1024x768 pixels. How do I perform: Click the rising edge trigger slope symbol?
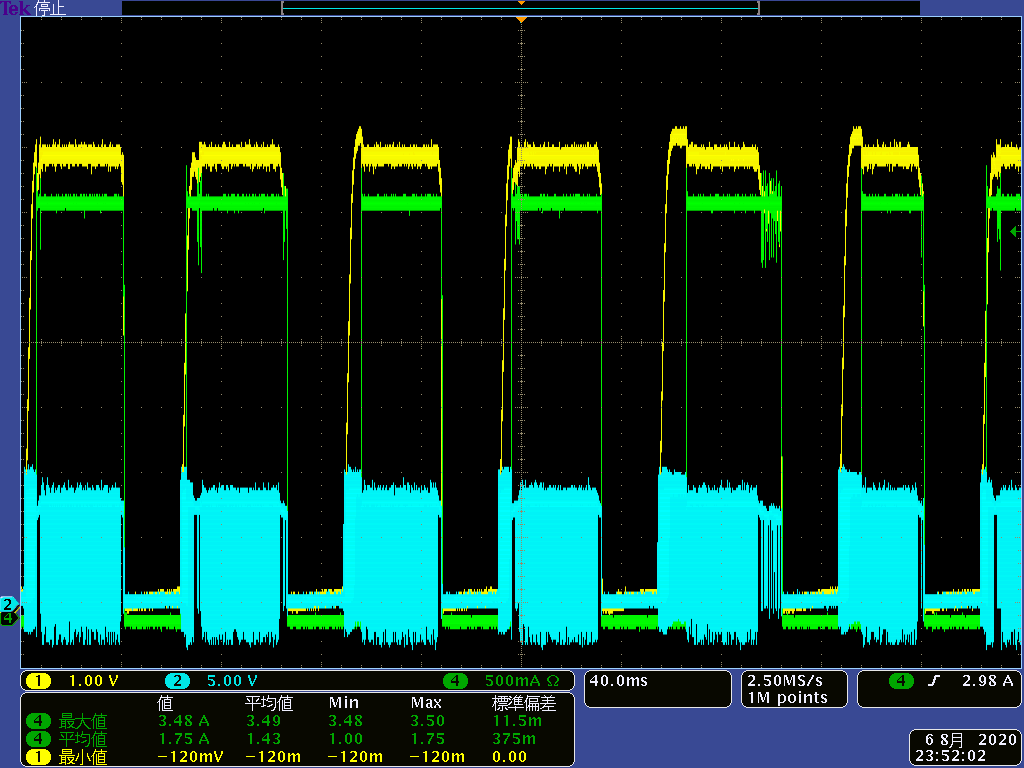[x=935, y=681]
